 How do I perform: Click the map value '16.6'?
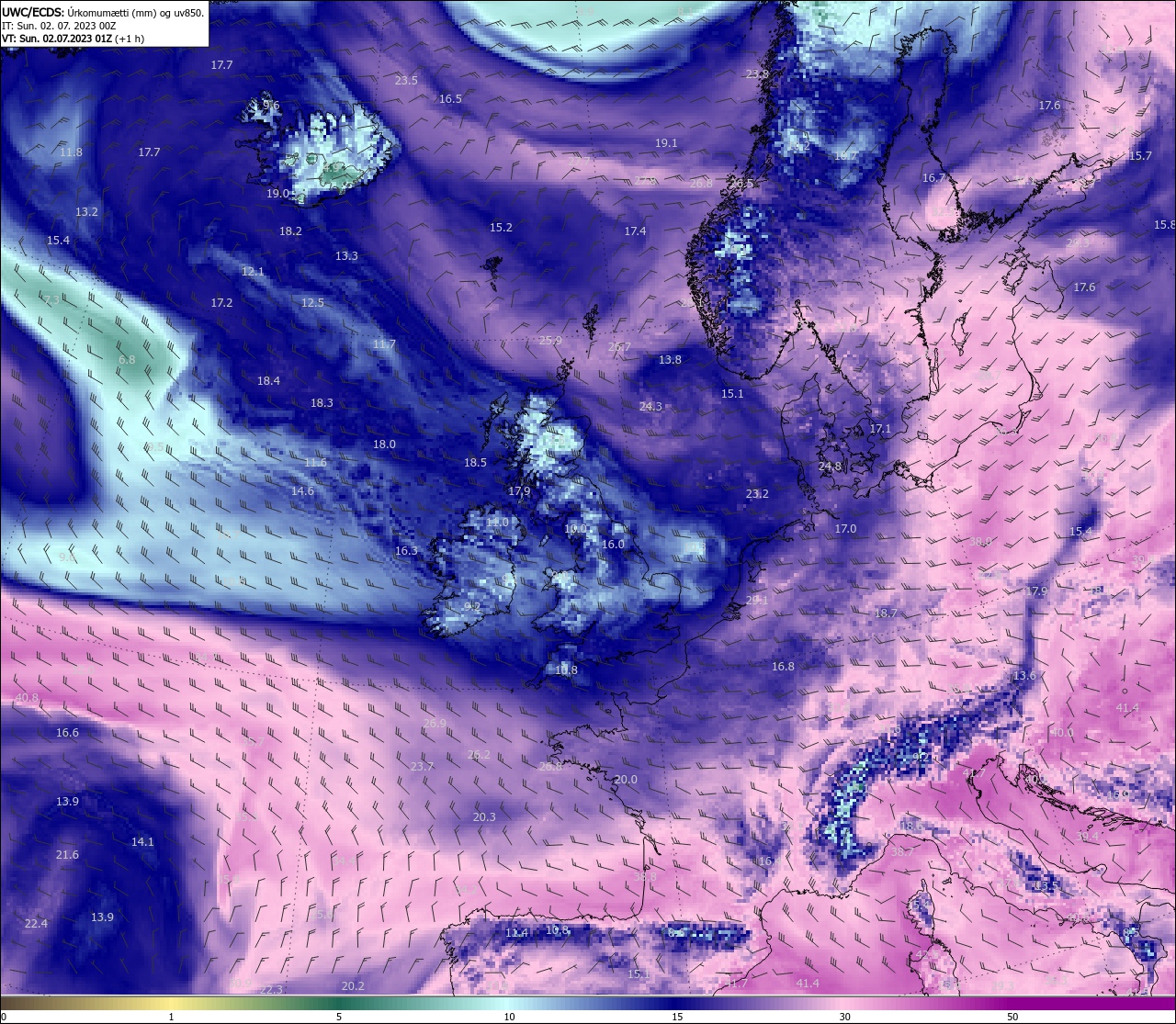(67, 733)
